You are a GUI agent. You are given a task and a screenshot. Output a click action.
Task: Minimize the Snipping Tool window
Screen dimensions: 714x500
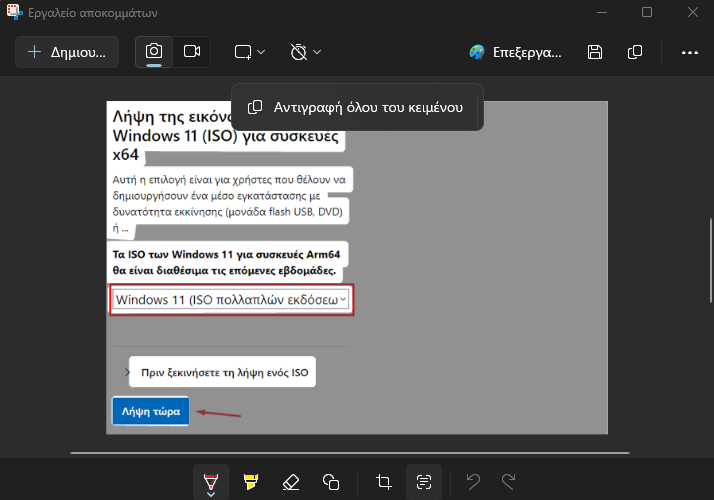tap(602, 12)
